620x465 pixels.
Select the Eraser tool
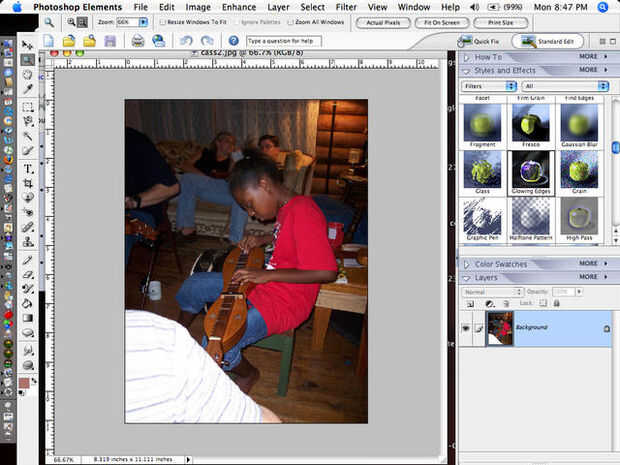pyautogui.click(x=27, y=274)
